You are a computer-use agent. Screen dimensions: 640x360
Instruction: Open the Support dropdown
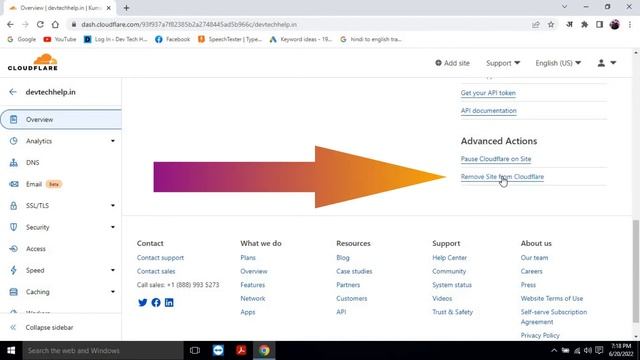pos(503,63)
